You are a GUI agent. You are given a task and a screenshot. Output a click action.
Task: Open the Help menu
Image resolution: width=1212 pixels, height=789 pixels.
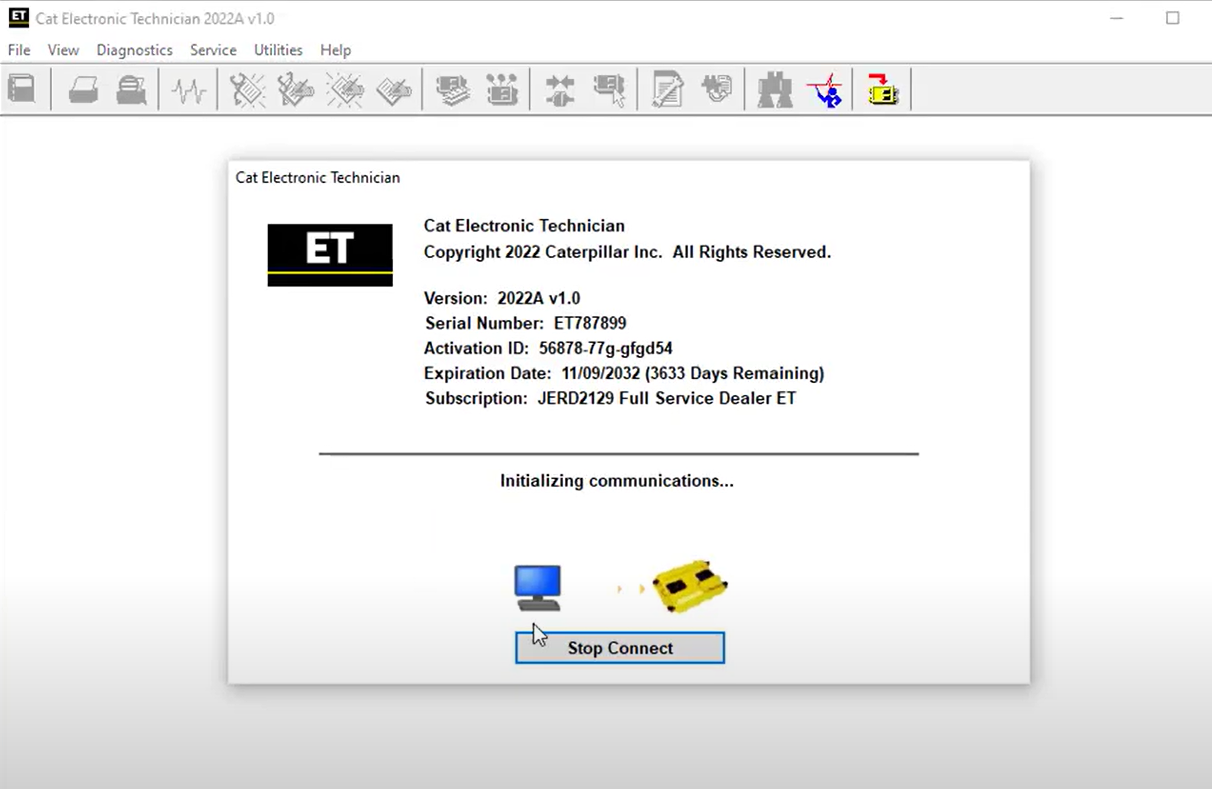335,50
